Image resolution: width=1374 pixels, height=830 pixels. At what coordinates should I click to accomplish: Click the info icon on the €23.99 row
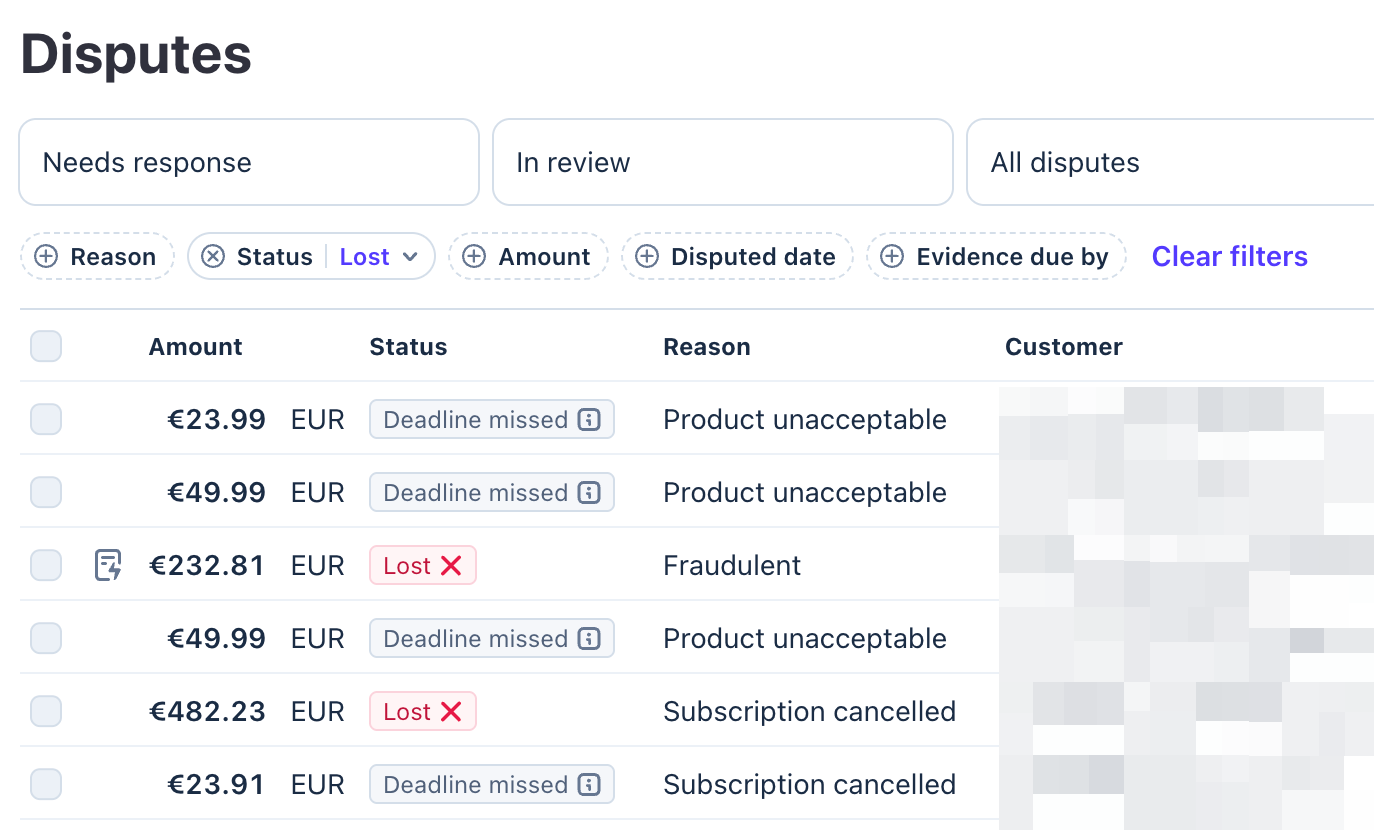pos(590,420)
